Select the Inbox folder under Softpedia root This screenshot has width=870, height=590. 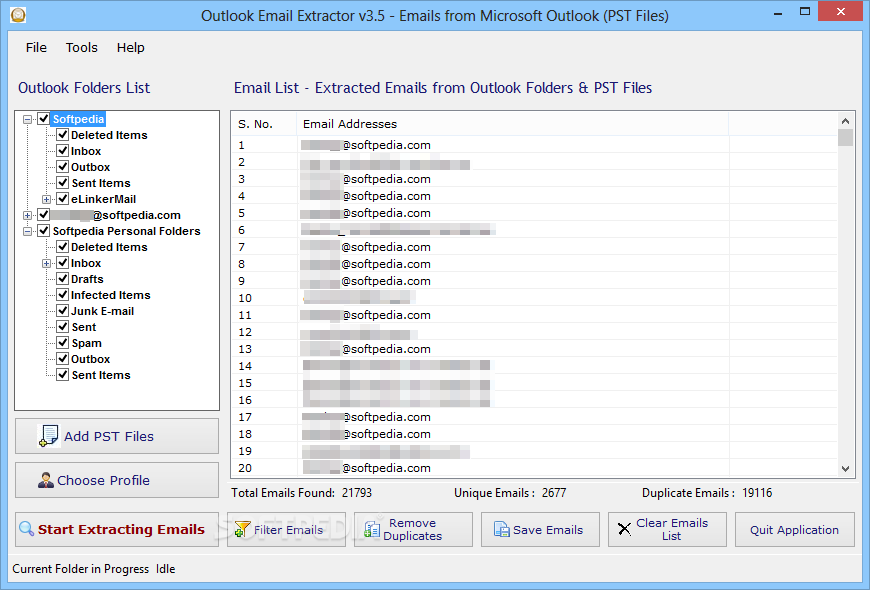86,151
